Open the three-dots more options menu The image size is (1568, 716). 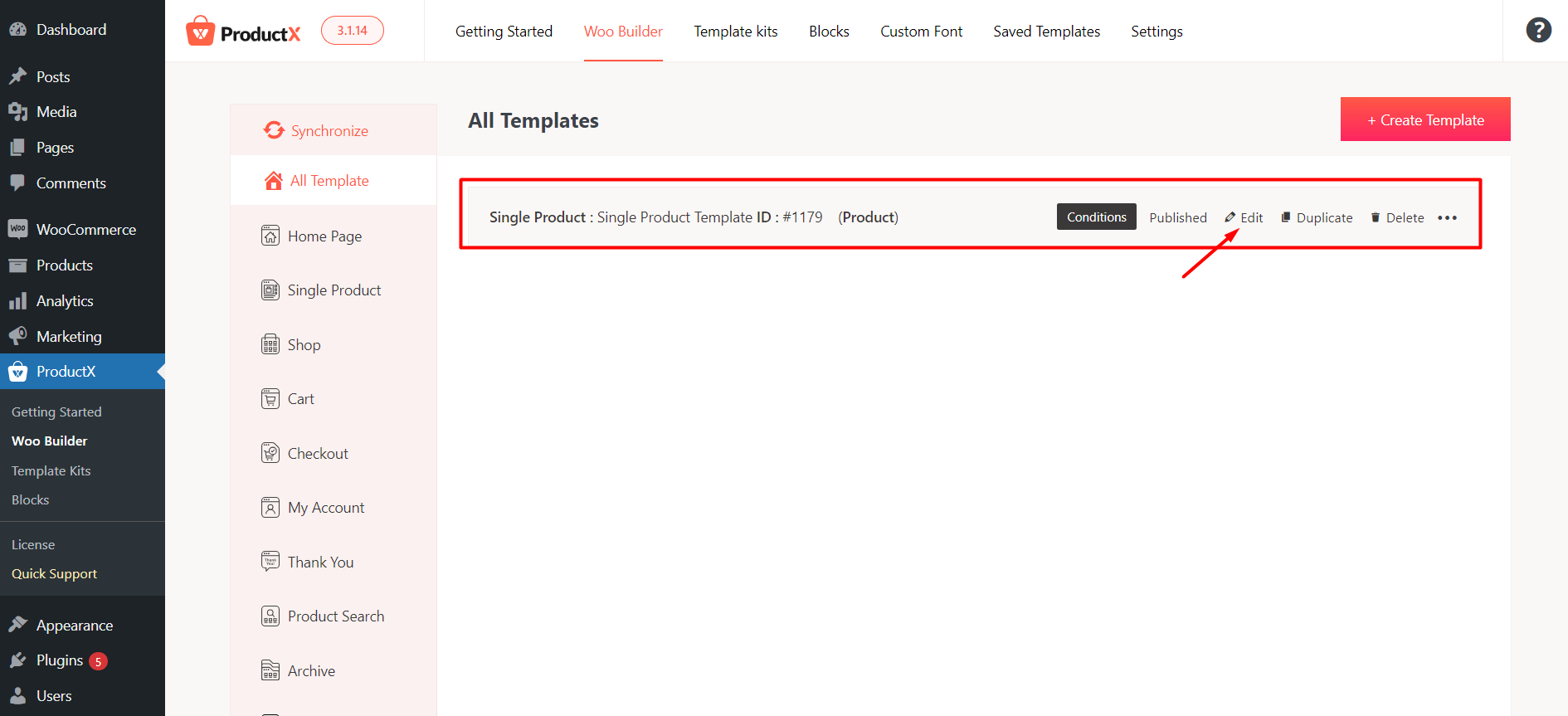[1448, 217]
